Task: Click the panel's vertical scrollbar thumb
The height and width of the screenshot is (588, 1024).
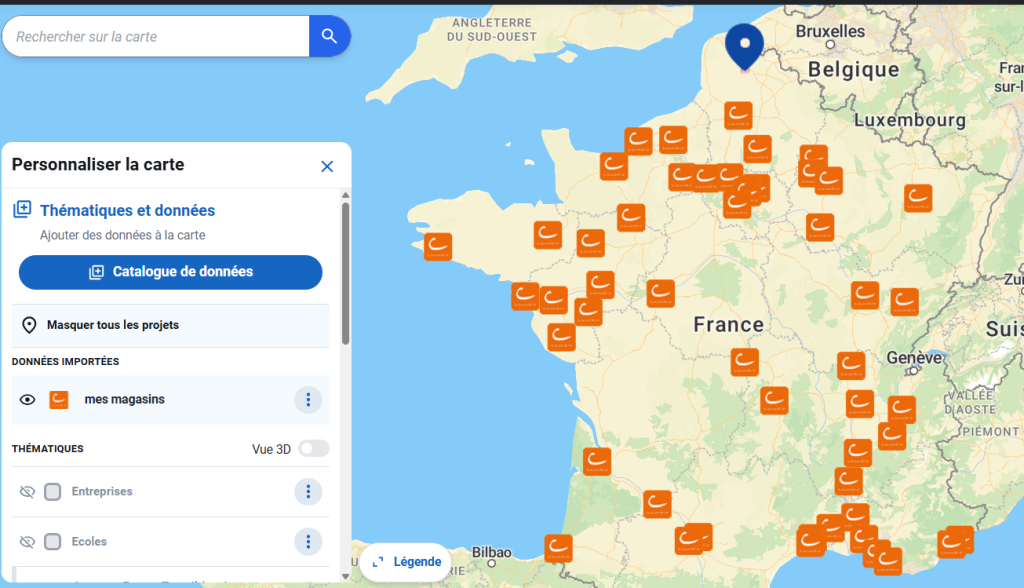Action: click(x=345, y=273)
